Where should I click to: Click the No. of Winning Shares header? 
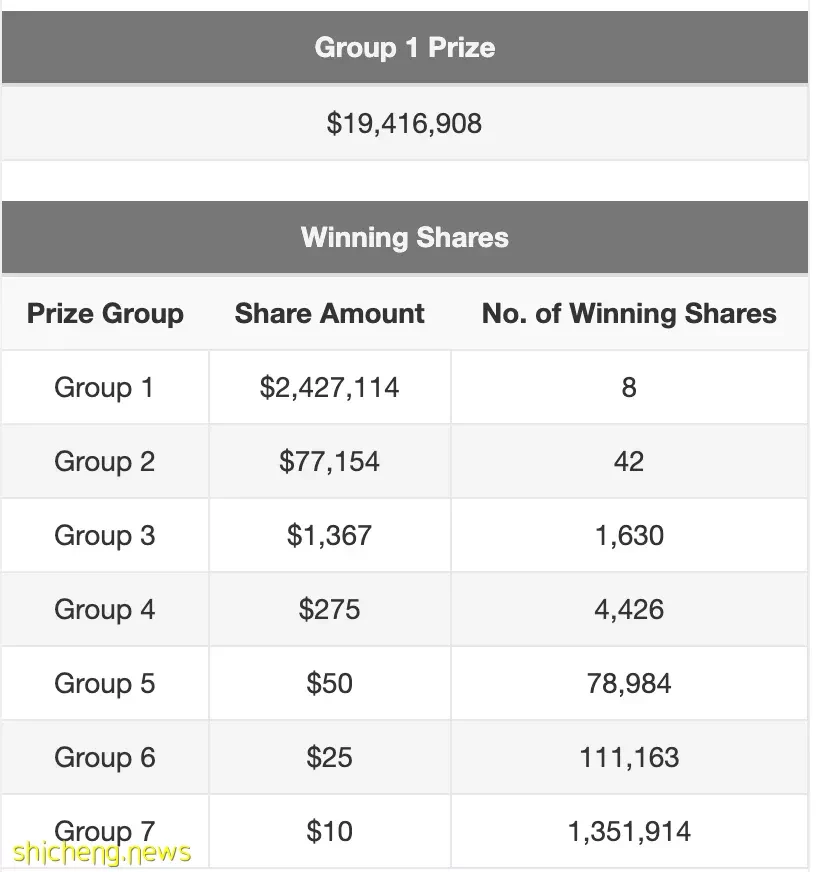tap(629, 314)
